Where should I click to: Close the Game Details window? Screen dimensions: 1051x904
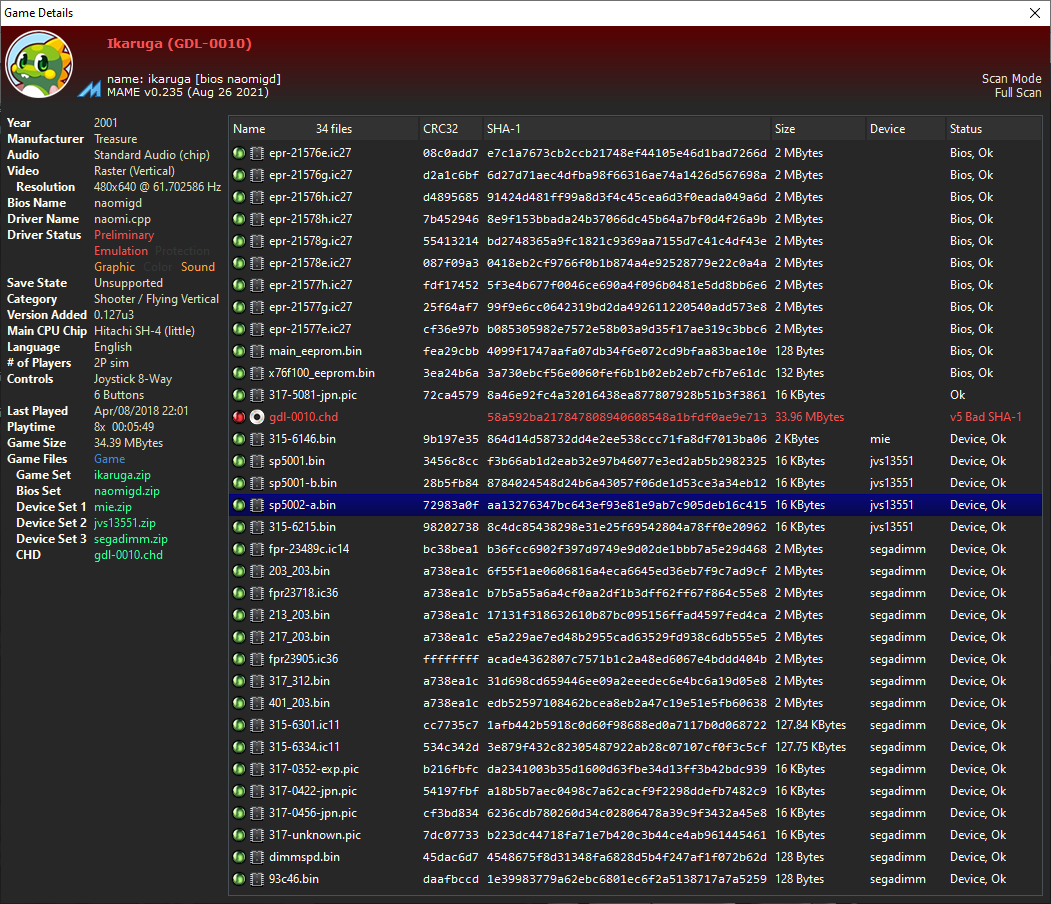[x=1034, y=13]
